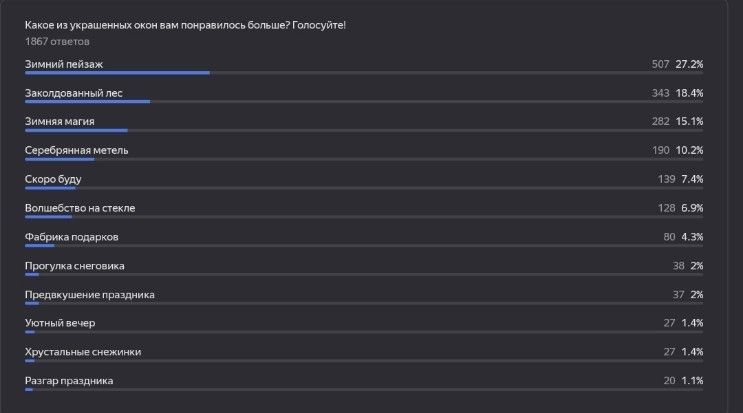Click the blue progress bar under "Заколдованный лес"

(x=87, y=102)
